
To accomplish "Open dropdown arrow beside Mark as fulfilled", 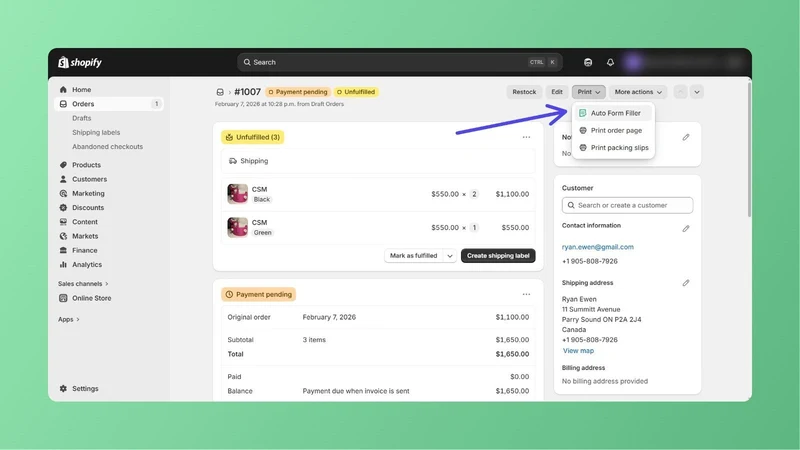I will [449, 256].
